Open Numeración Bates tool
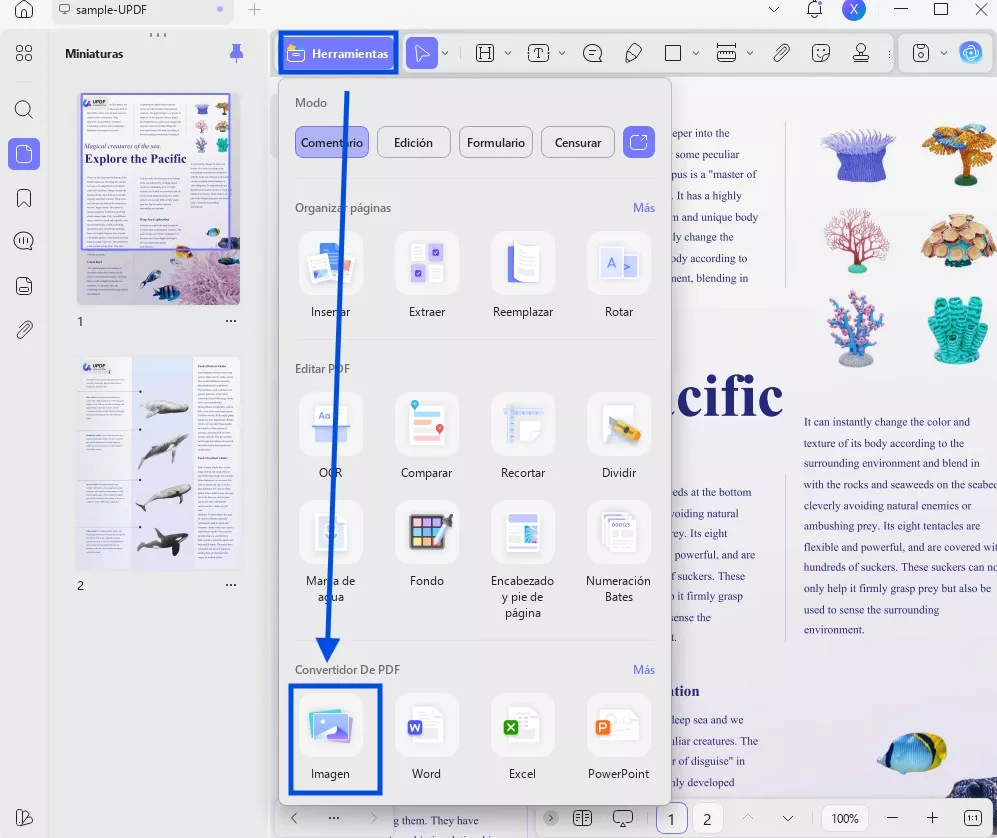Screen dimensions: 997x838 tap(619, 552)
